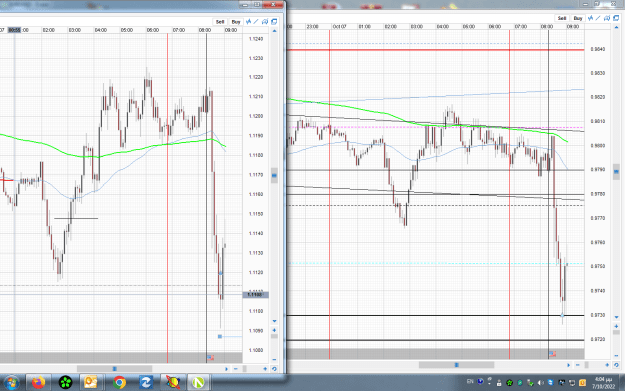Open the Windows Start menu
625x391 pixels.
tap(11, 383)
